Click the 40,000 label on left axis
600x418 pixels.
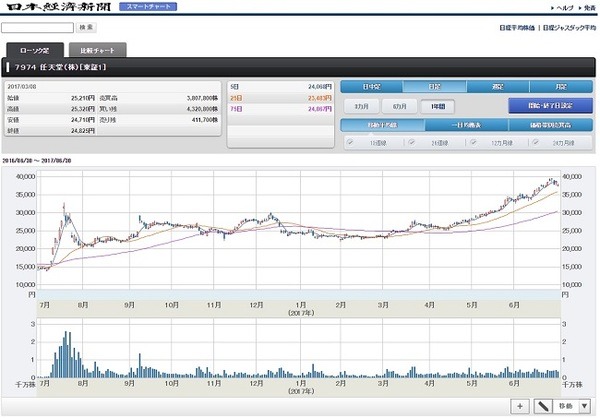[x=26, y=176]
